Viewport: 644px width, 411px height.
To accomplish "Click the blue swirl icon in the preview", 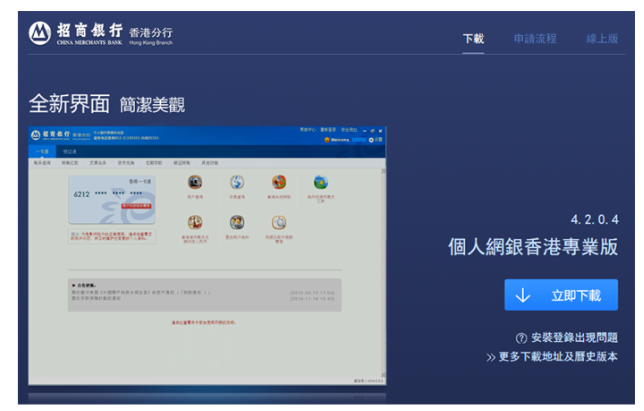I will click(237, 182).
